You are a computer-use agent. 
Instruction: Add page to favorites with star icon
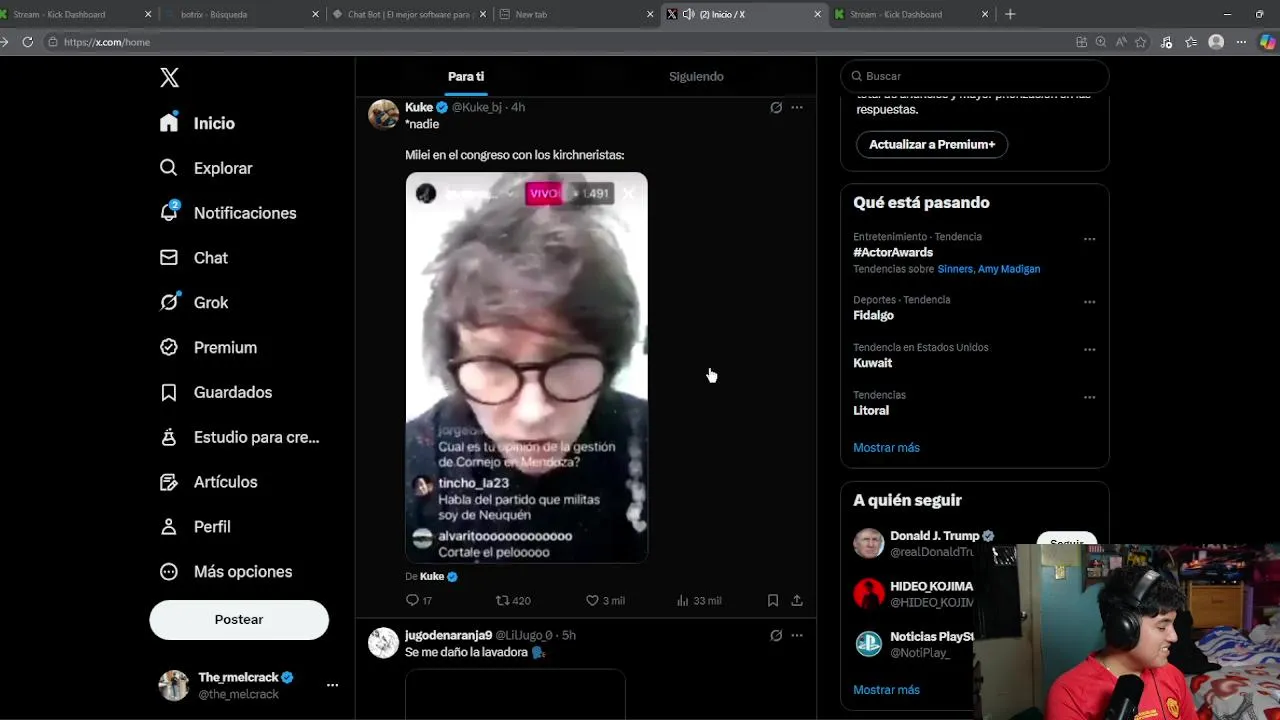coord(1141,42)
